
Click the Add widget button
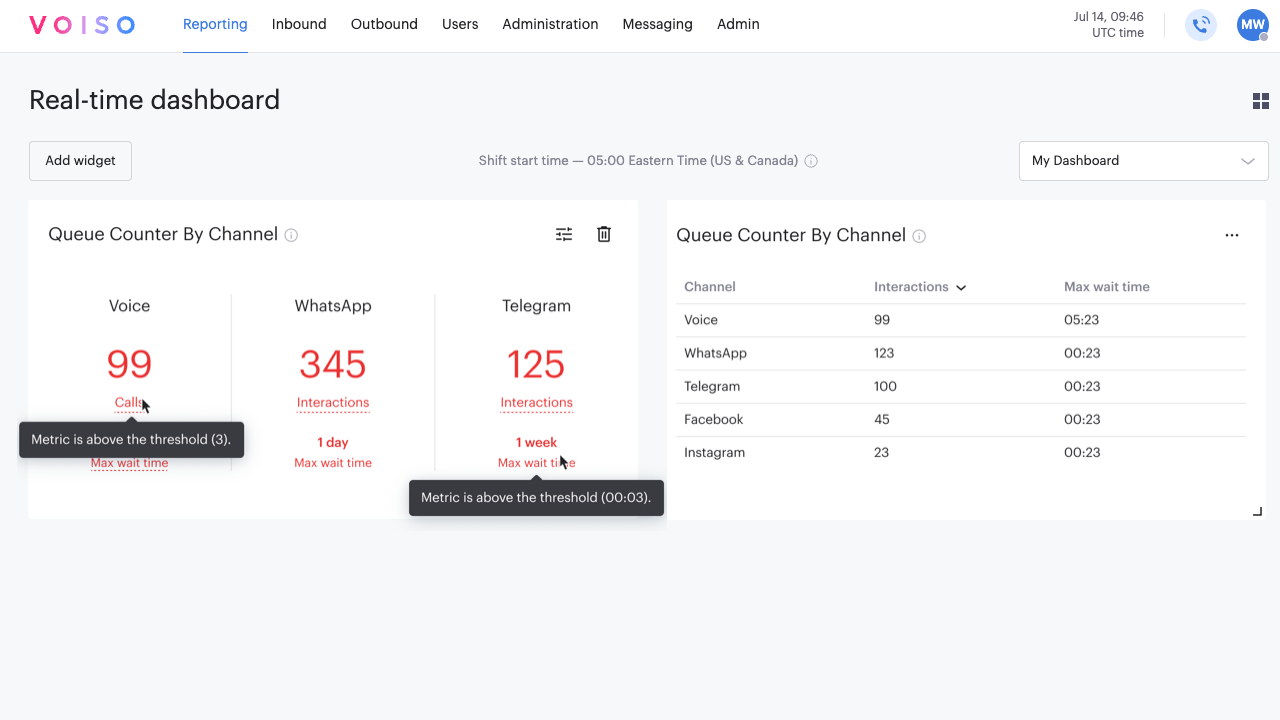coord(80,161)
